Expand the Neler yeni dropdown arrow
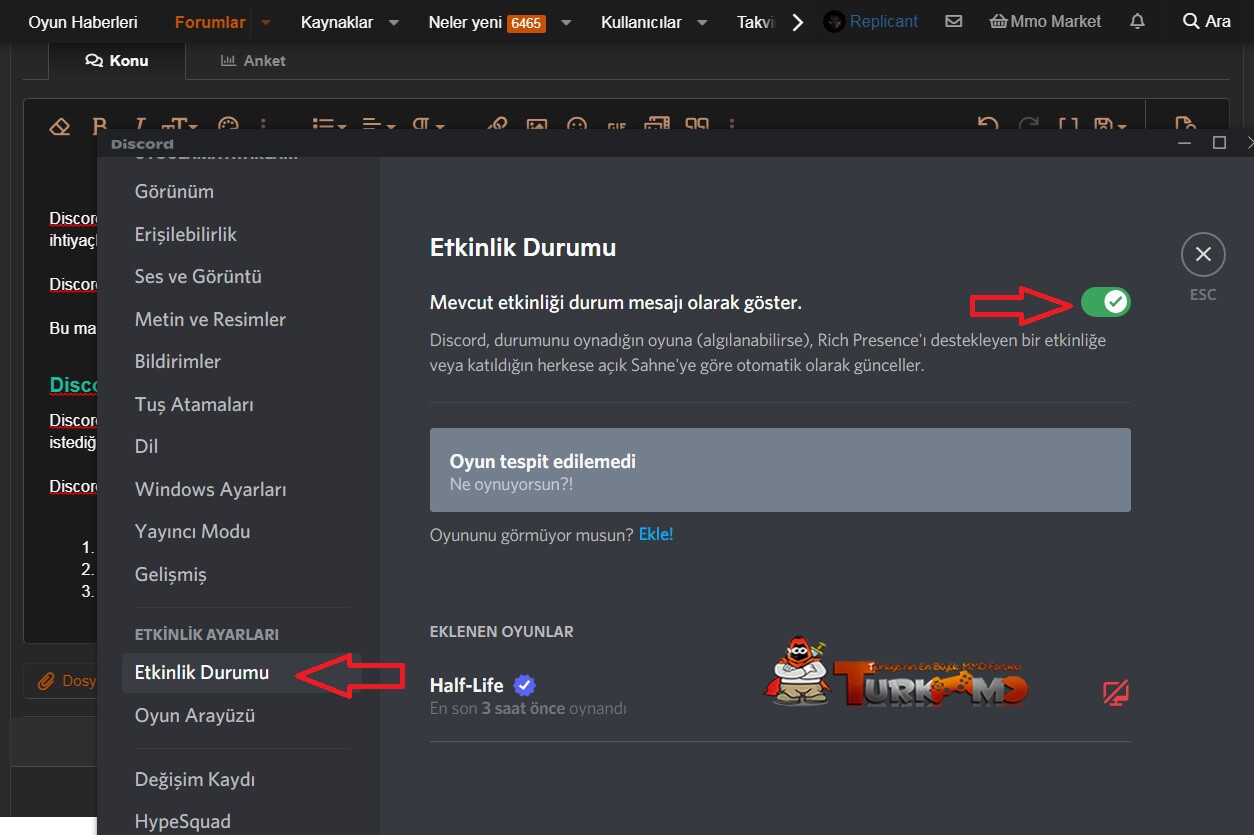Image resolution: width=1254 pixels, height=835 pixels. coord(567,22)
